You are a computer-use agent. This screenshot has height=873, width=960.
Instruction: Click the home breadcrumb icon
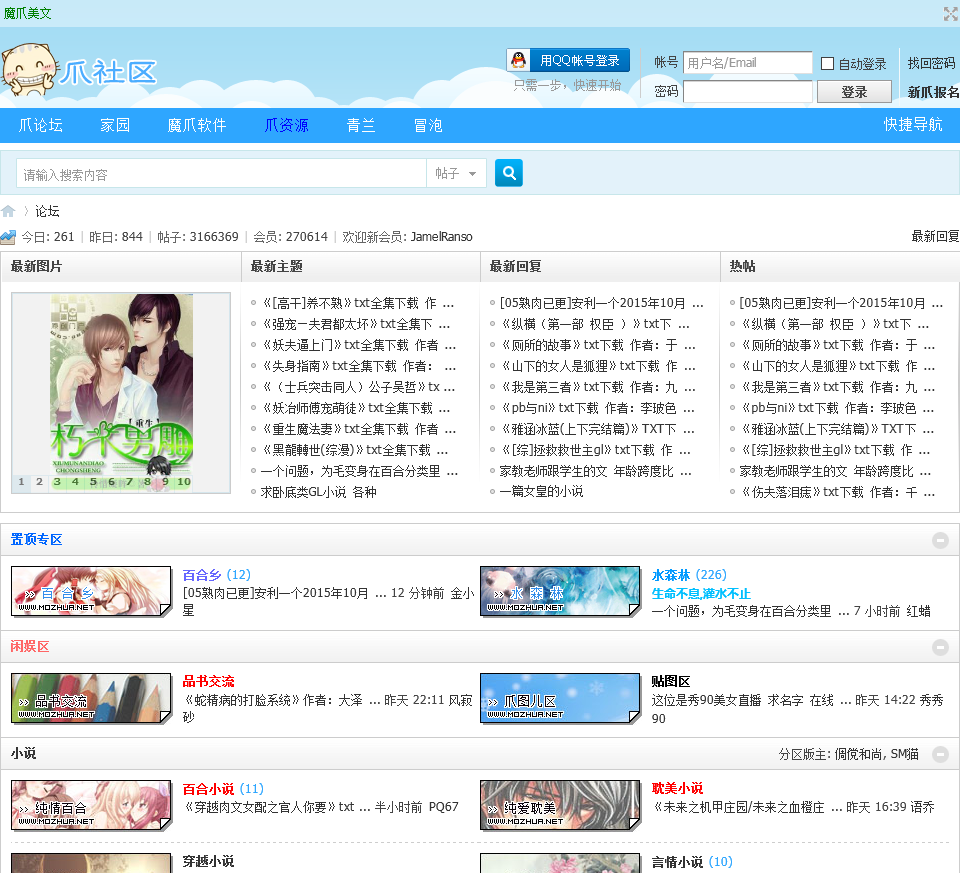8,211
